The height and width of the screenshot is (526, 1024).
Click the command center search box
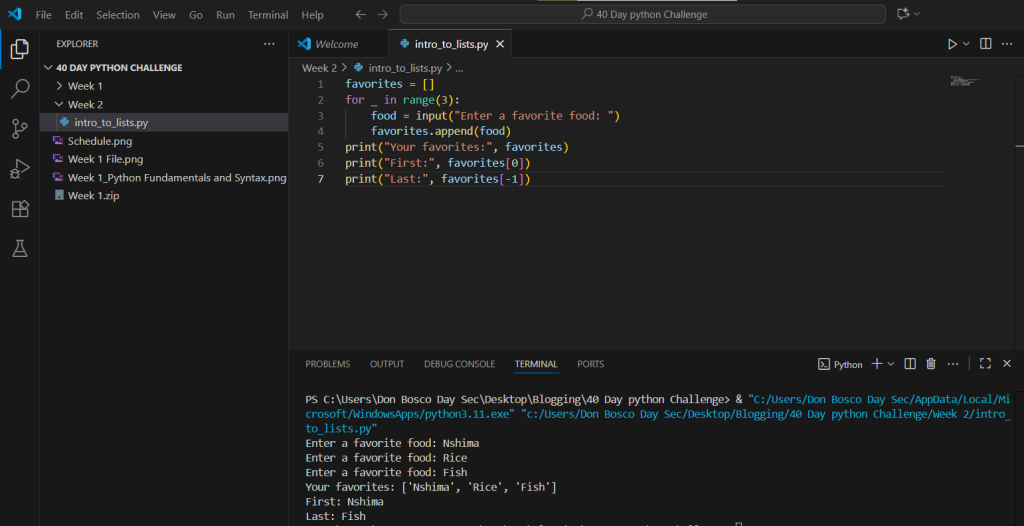click(642, 15)
